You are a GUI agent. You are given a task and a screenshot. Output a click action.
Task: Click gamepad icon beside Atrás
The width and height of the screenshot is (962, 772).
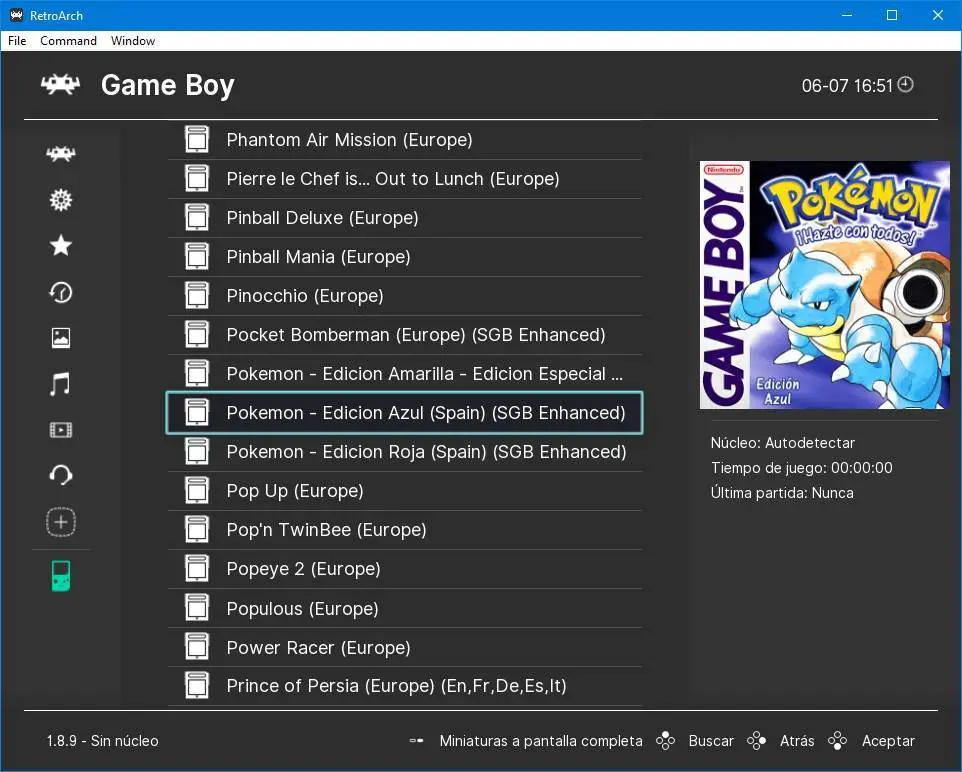pos(756,741)
